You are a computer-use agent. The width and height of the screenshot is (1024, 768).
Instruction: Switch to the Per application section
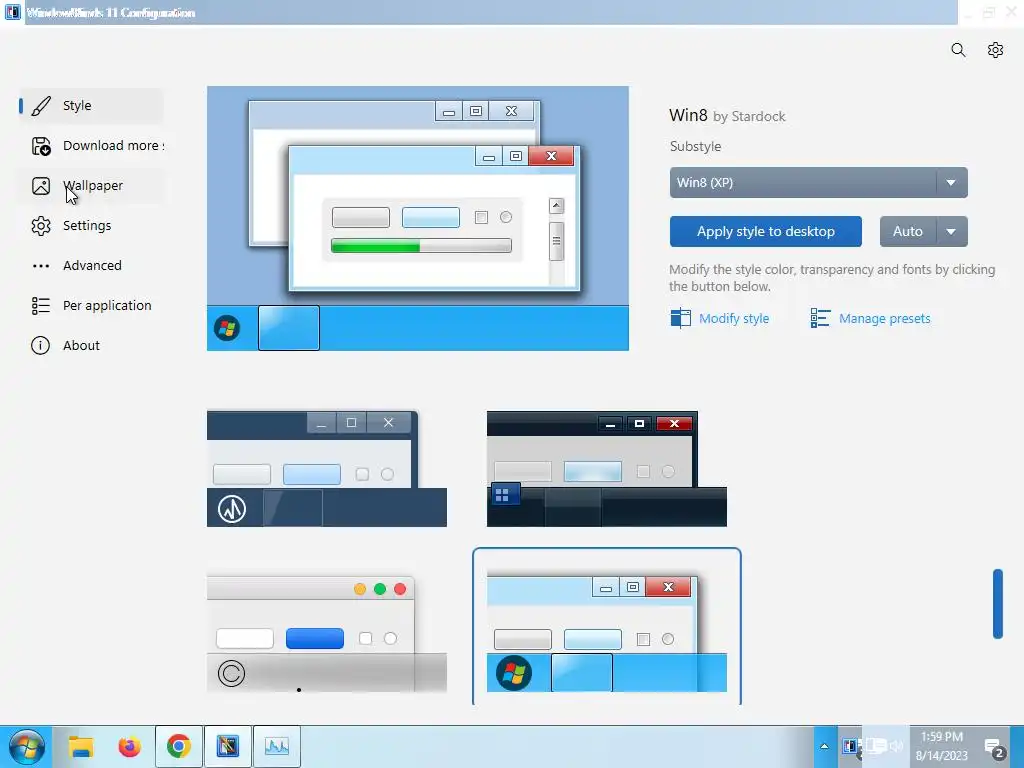(91, 306)
